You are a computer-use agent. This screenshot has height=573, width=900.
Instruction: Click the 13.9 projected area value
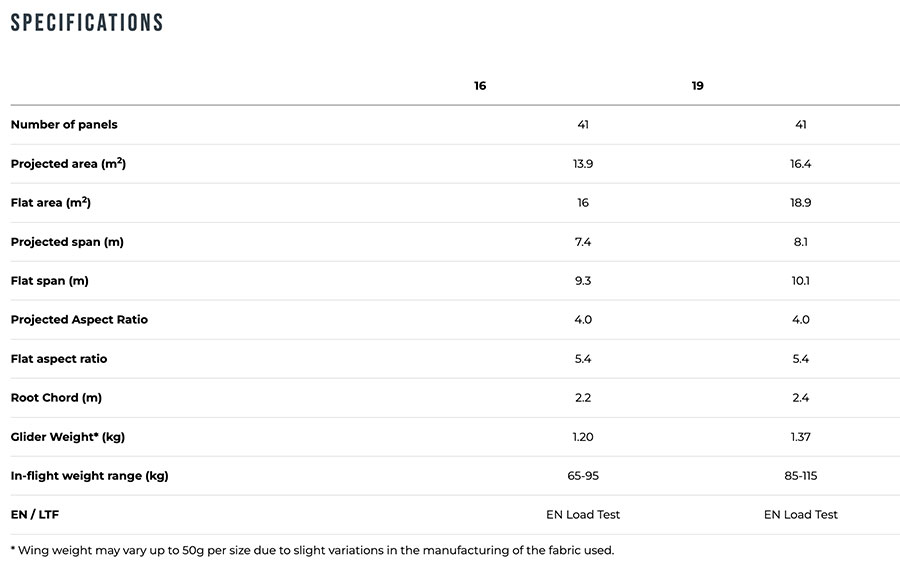click(583, 164)
